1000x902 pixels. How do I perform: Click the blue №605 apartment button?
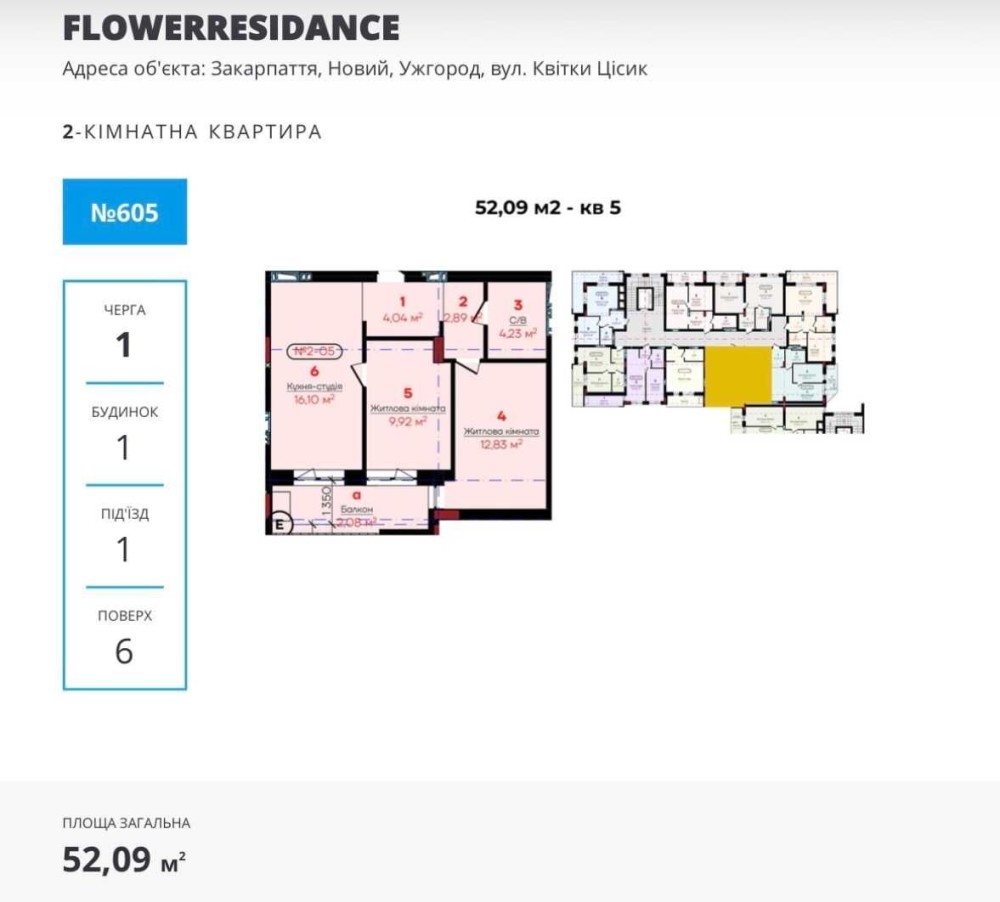click(x=125, y=212)
